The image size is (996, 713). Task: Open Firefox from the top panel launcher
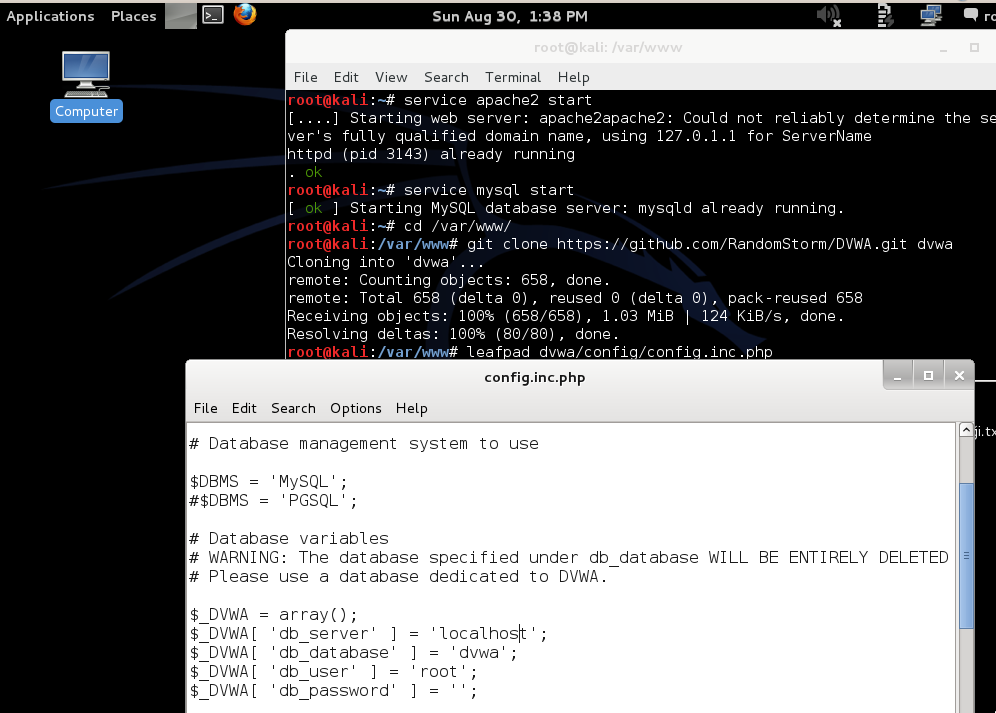244,15
